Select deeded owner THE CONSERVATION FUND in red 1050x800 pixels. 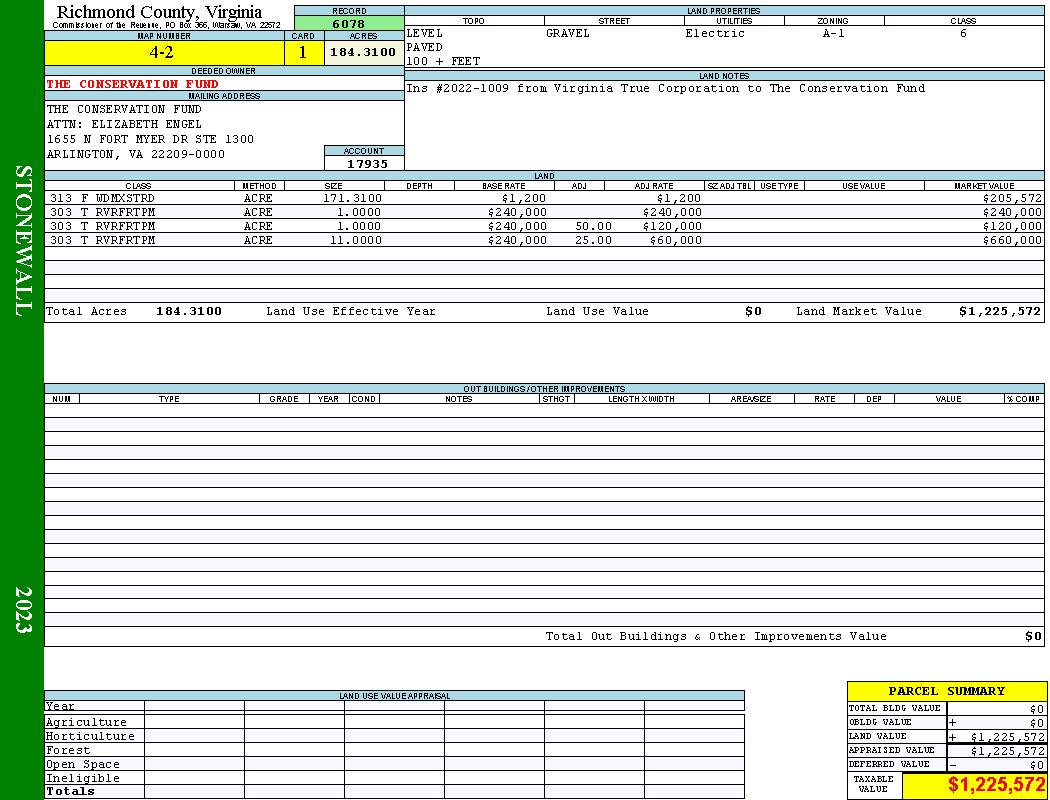click(132, 84)
